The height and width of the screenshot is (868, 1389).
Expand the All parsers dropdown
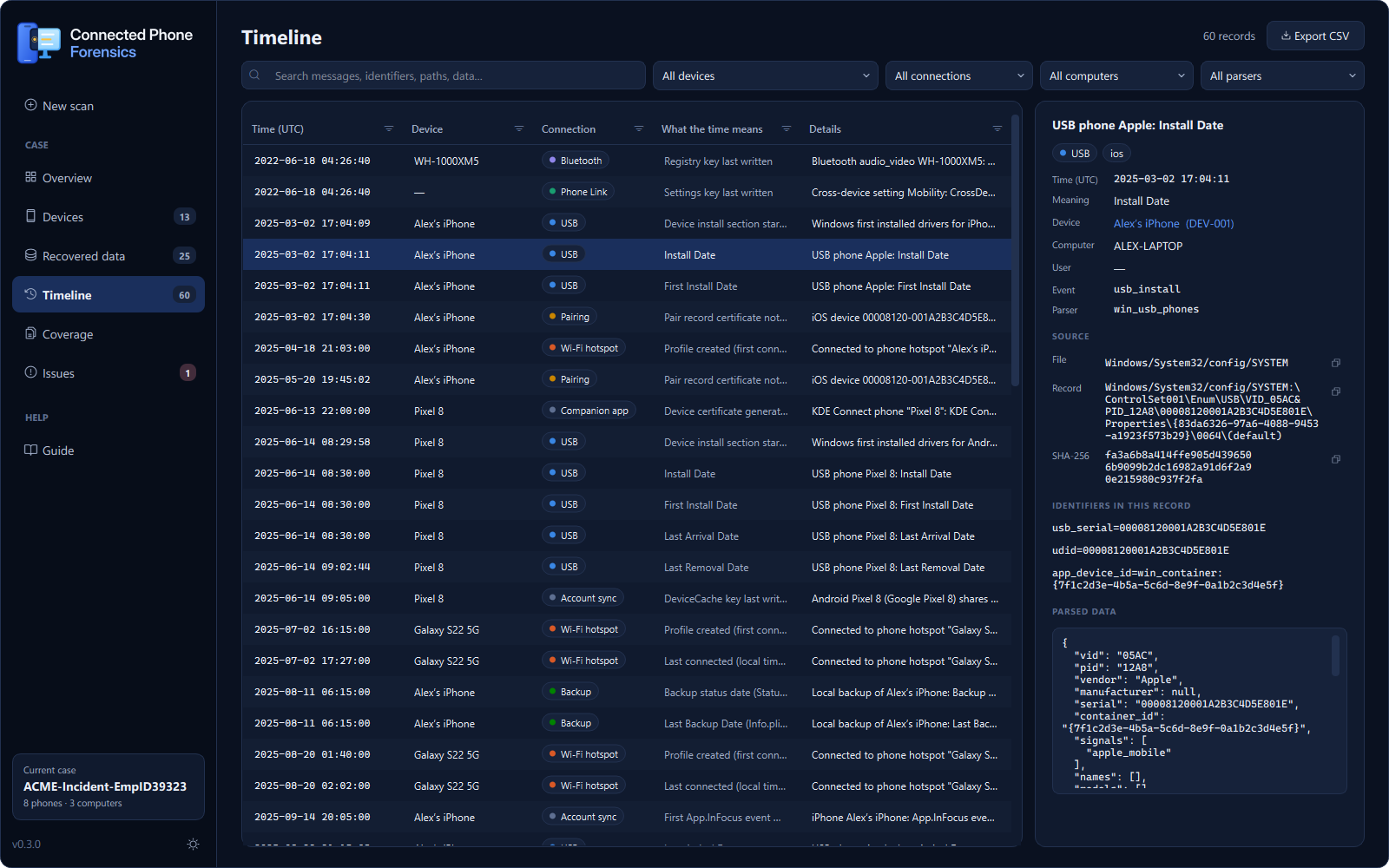tap(1282, 76)
